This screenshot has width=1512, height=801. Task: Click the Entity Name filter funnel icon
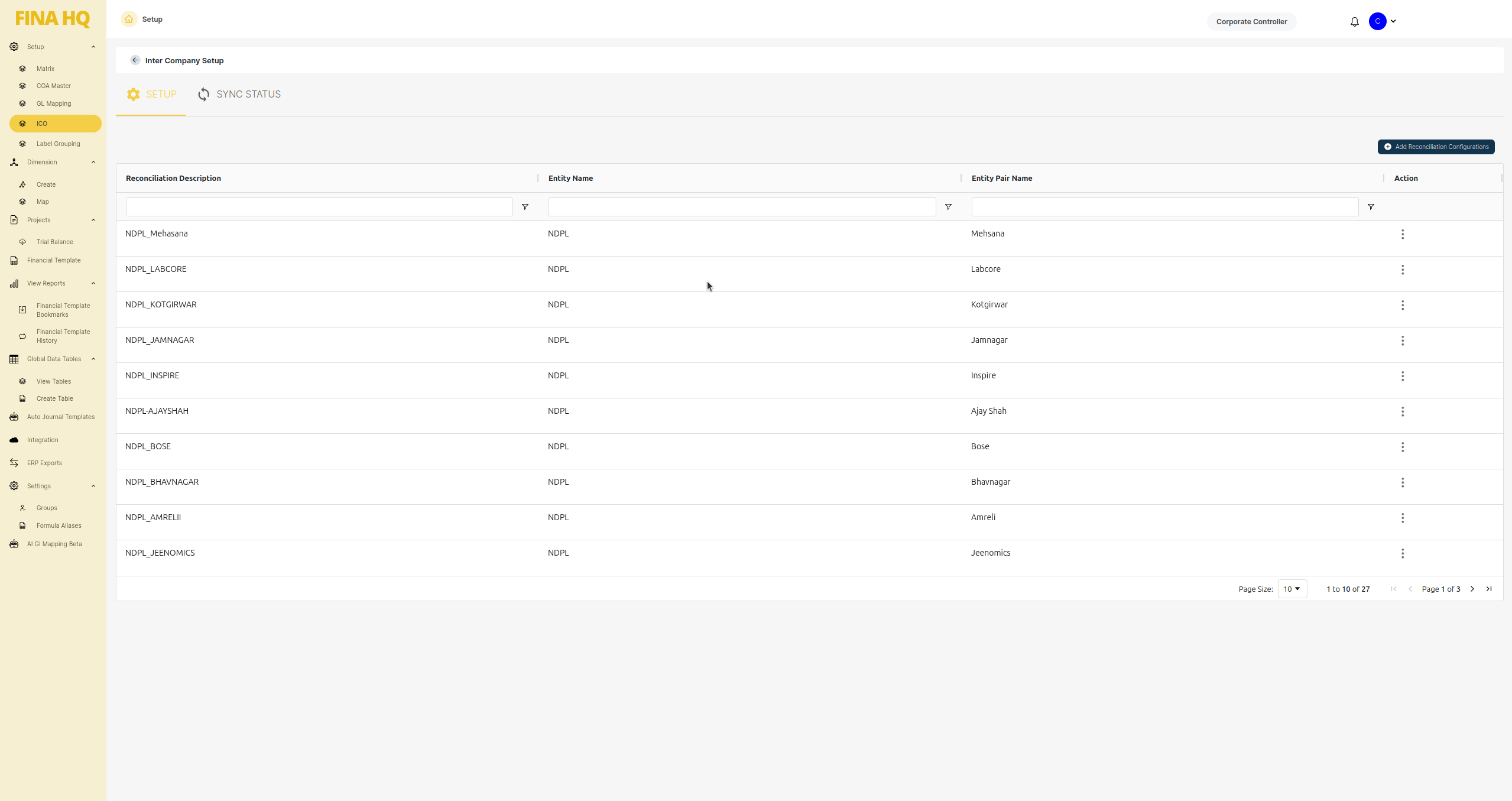(x=948, y=207)
